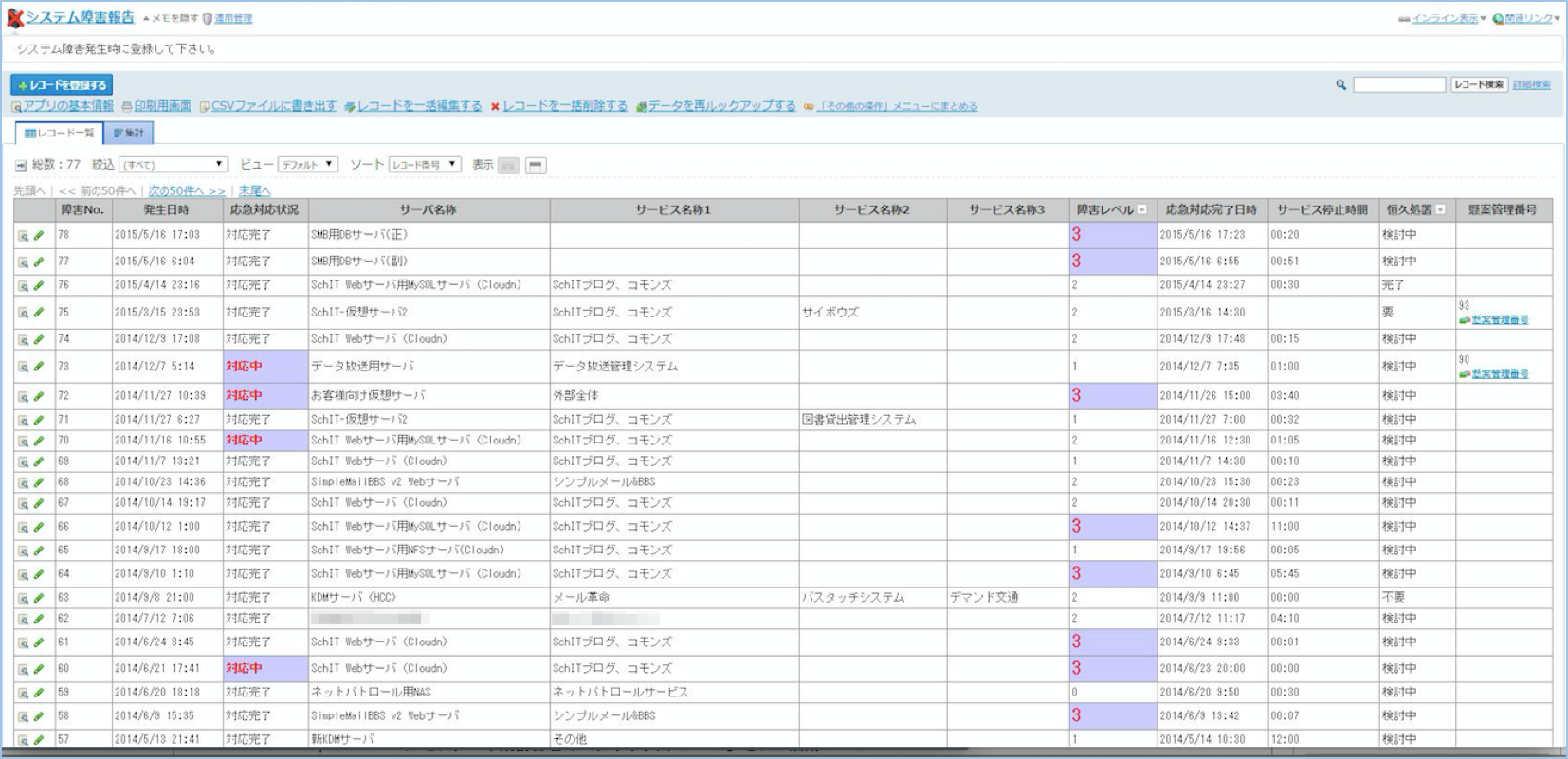
Task: Switch to the レコード一覧 tab
Action: pyautogui.click(x=60, y=134)
